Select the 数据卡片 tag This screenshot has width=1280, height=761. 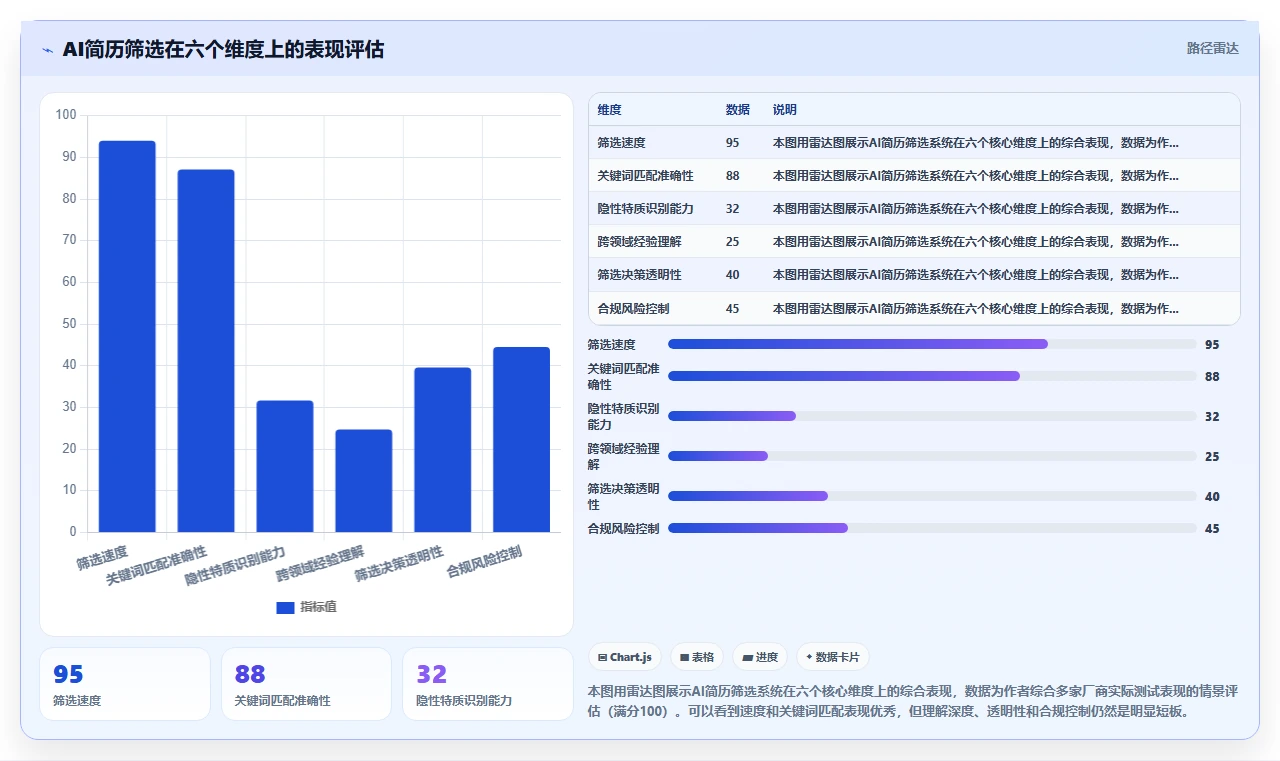tap(833, 657)
